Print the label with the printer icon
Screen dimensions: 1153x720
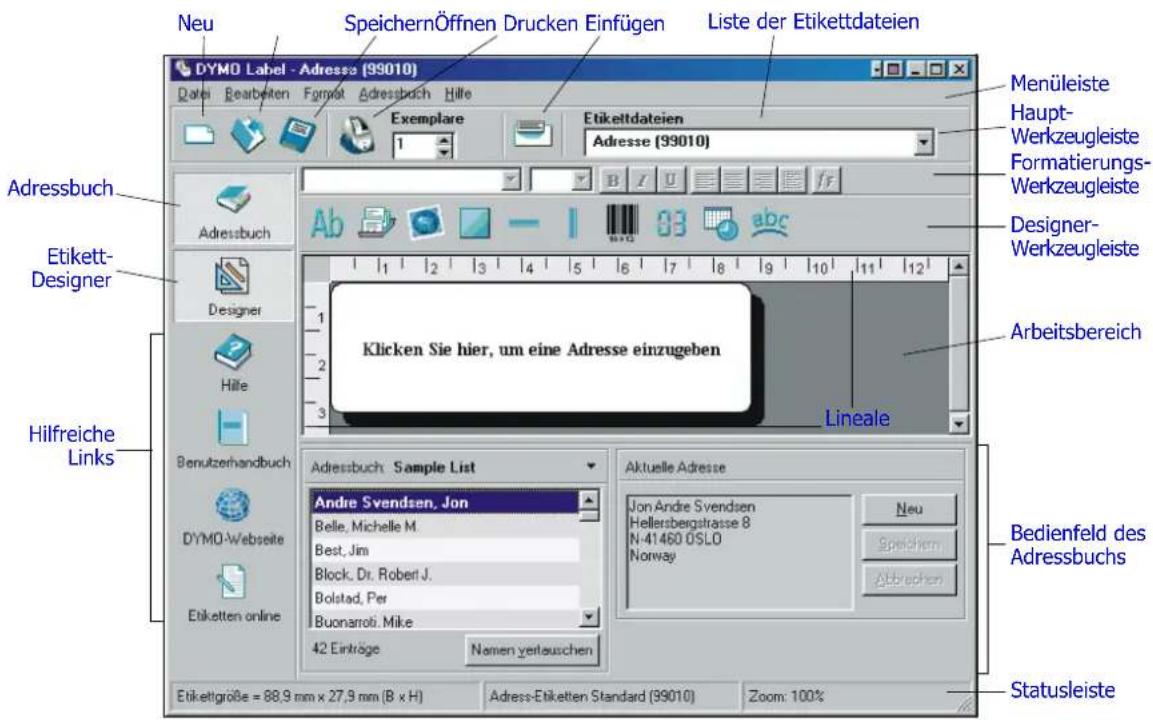(356, 135)
